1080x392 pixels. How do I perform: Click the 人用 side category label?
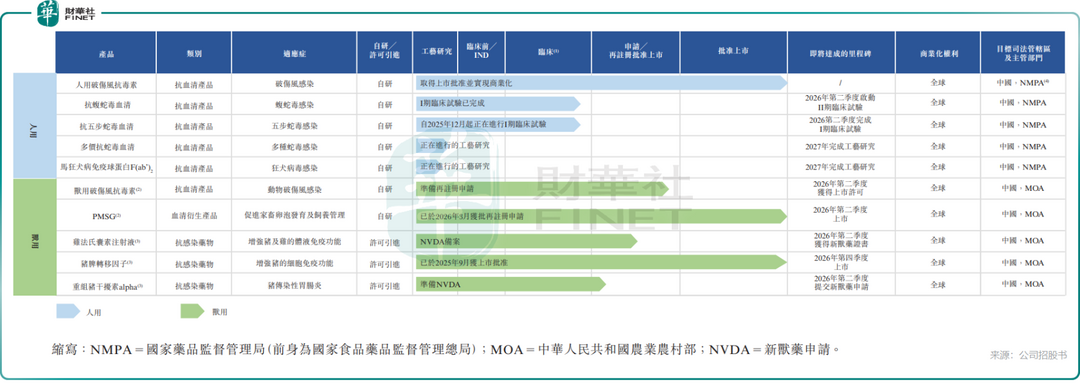click(35, 125)
